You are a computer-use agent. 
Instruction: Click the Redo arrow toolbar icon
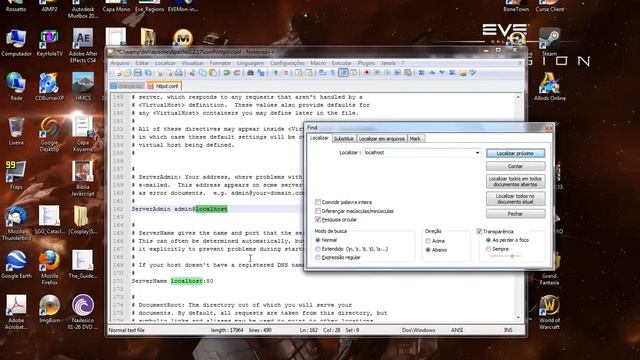(x=236, y=73)
